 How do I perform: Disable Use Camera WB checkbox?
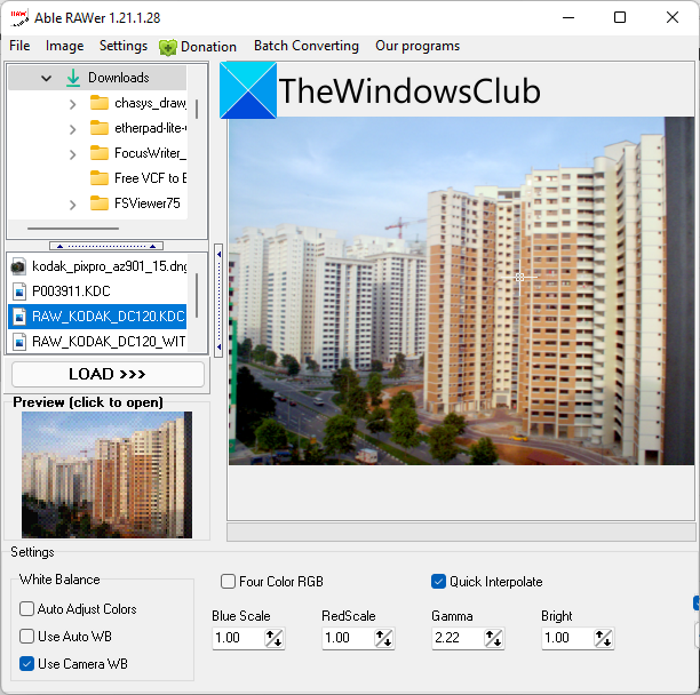[27, 664]
